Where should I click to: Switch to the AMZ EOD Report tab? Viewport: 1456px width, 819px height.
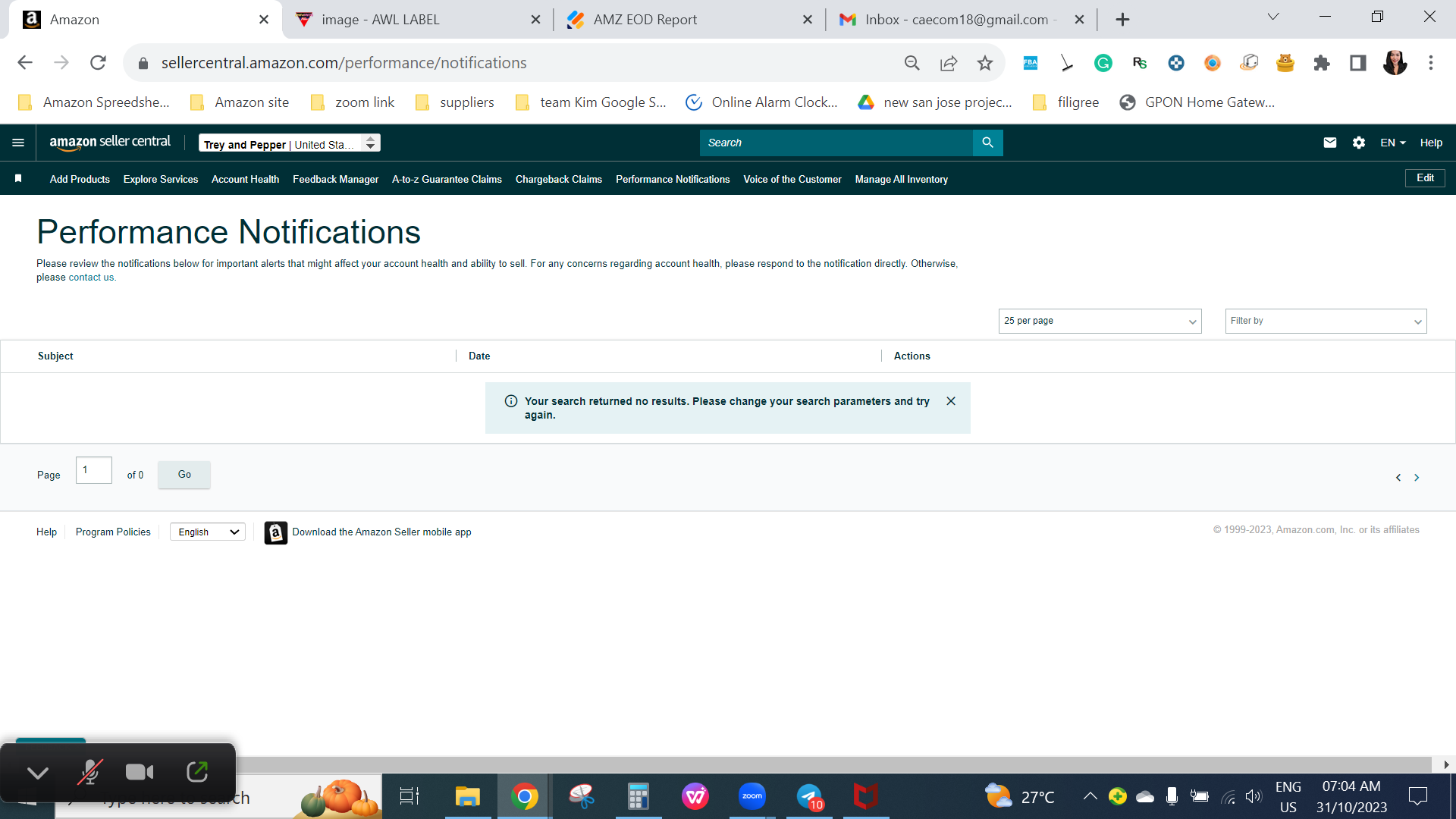point(689,20)
